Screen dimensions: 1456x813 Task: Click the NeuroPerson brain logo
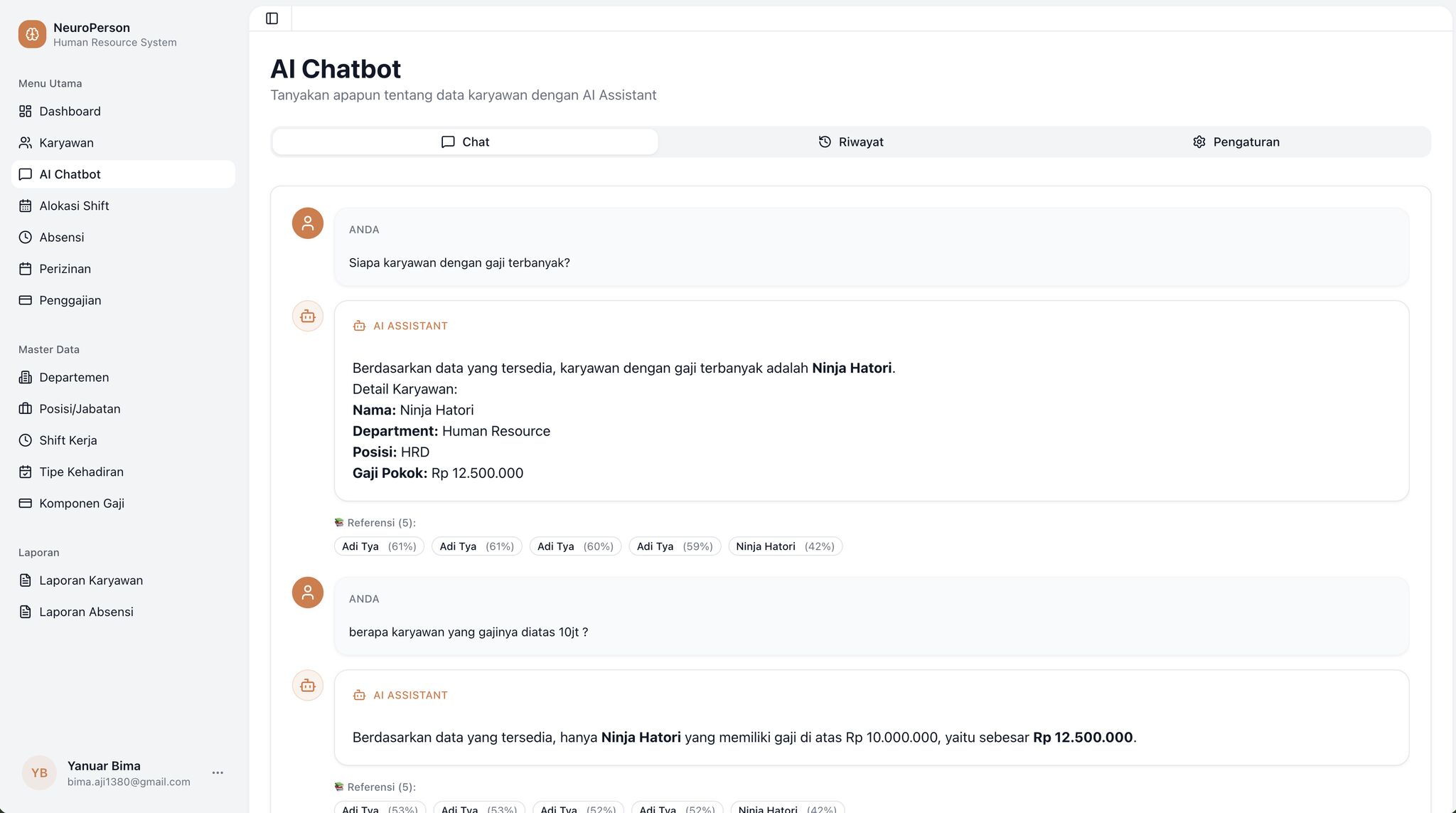32,34
